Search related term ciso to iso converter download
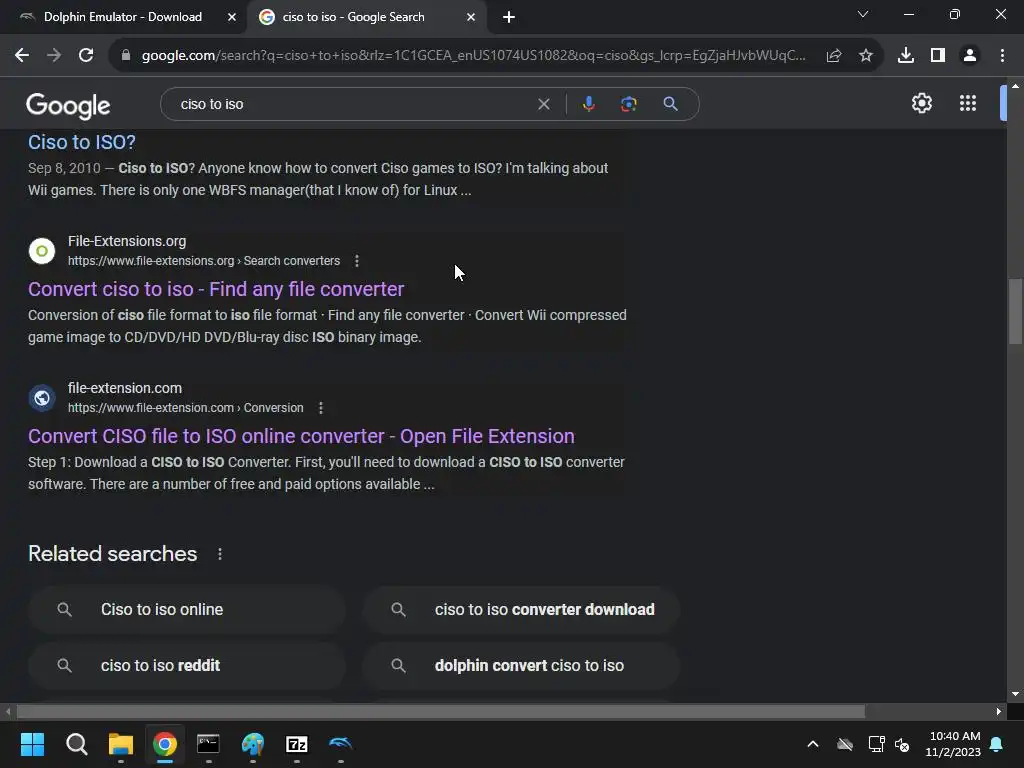 click(x=521, y=609)
